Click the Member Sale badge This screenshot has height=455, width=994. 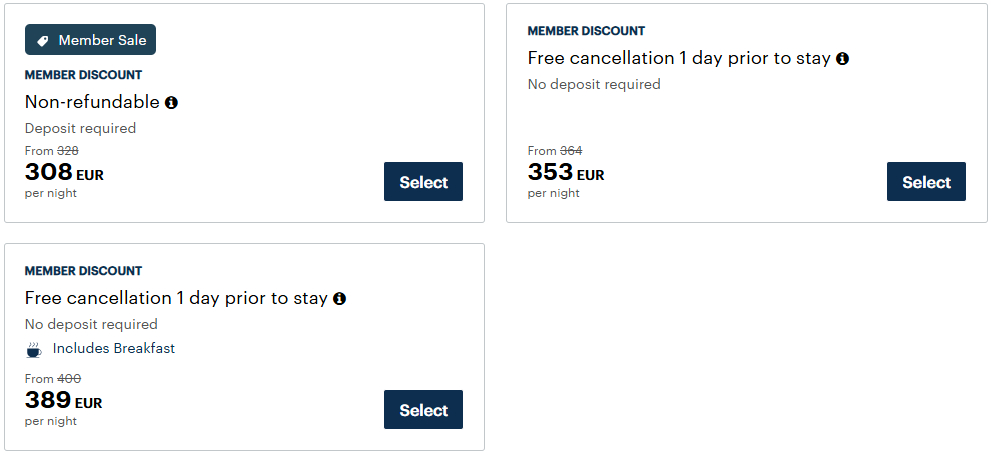[91, 40]
